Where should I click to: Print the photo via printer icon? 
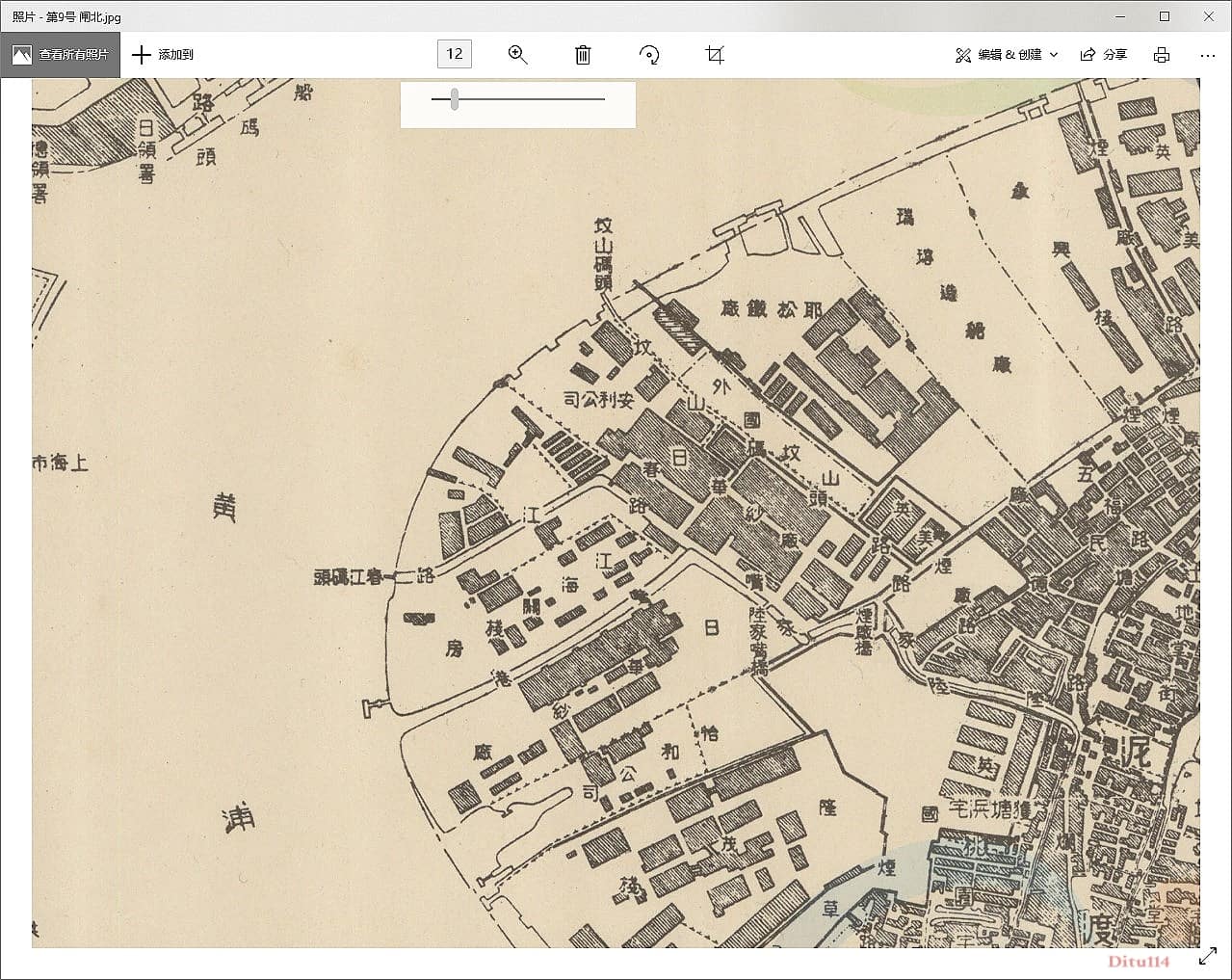pyautogui.click(x=1162, y=55)
